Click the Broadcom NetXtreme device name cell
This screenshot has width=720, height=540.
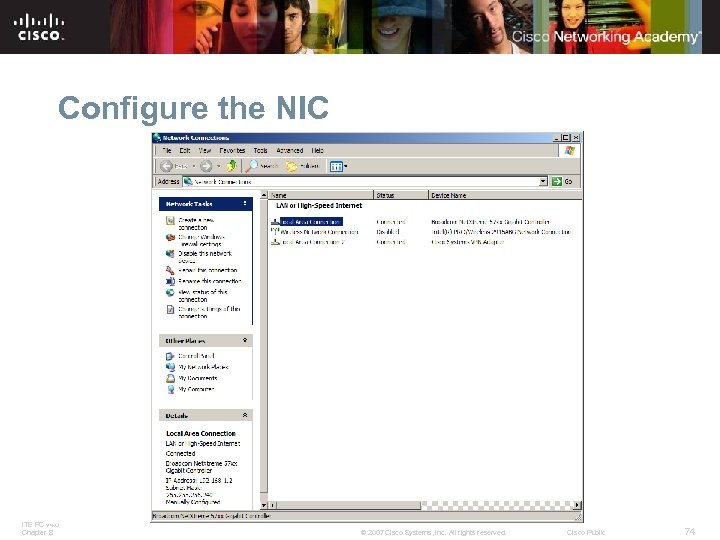tap(490, 222)
